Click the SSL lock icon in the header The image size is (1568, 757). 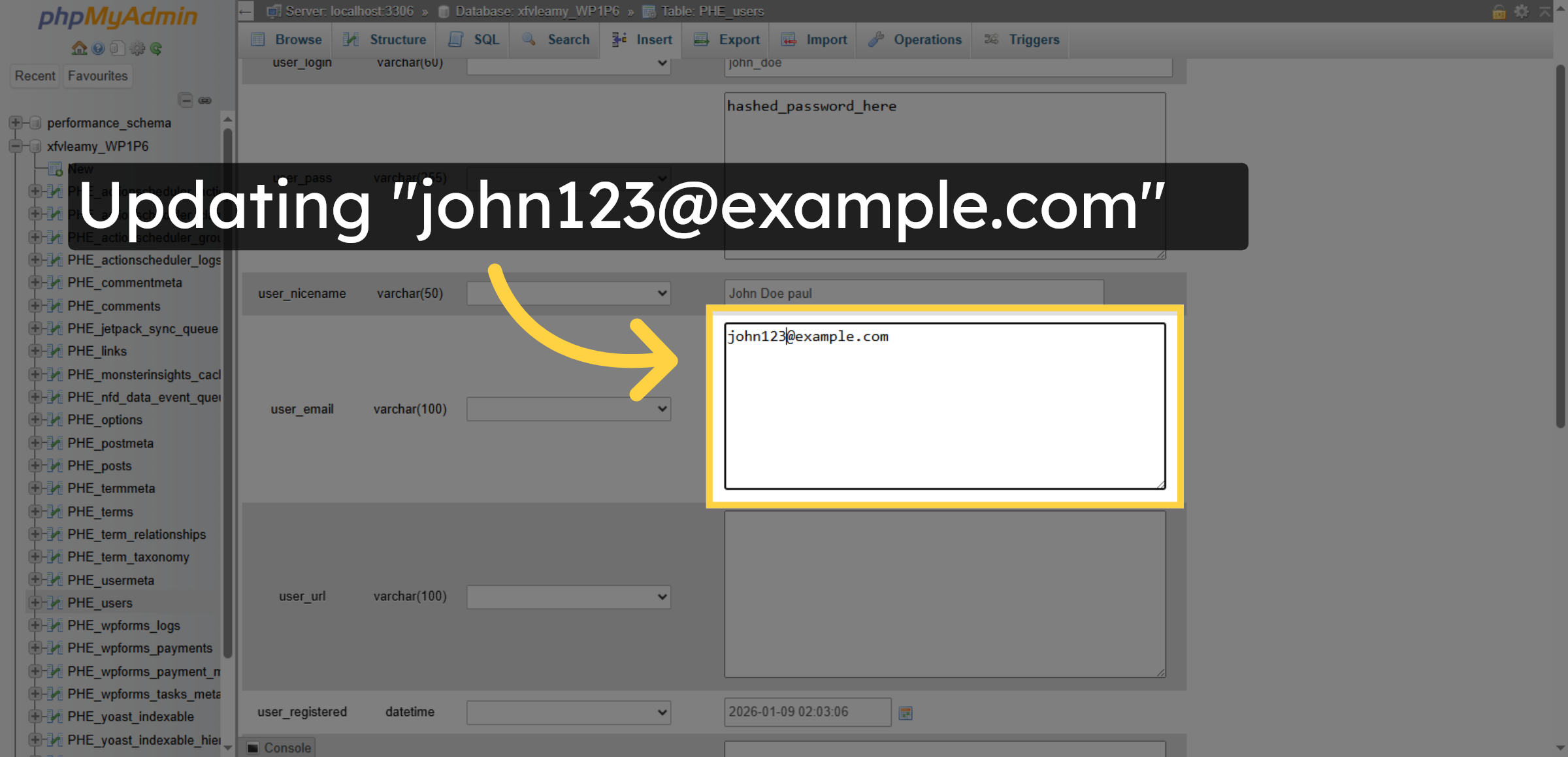[x=1499, y=11]
